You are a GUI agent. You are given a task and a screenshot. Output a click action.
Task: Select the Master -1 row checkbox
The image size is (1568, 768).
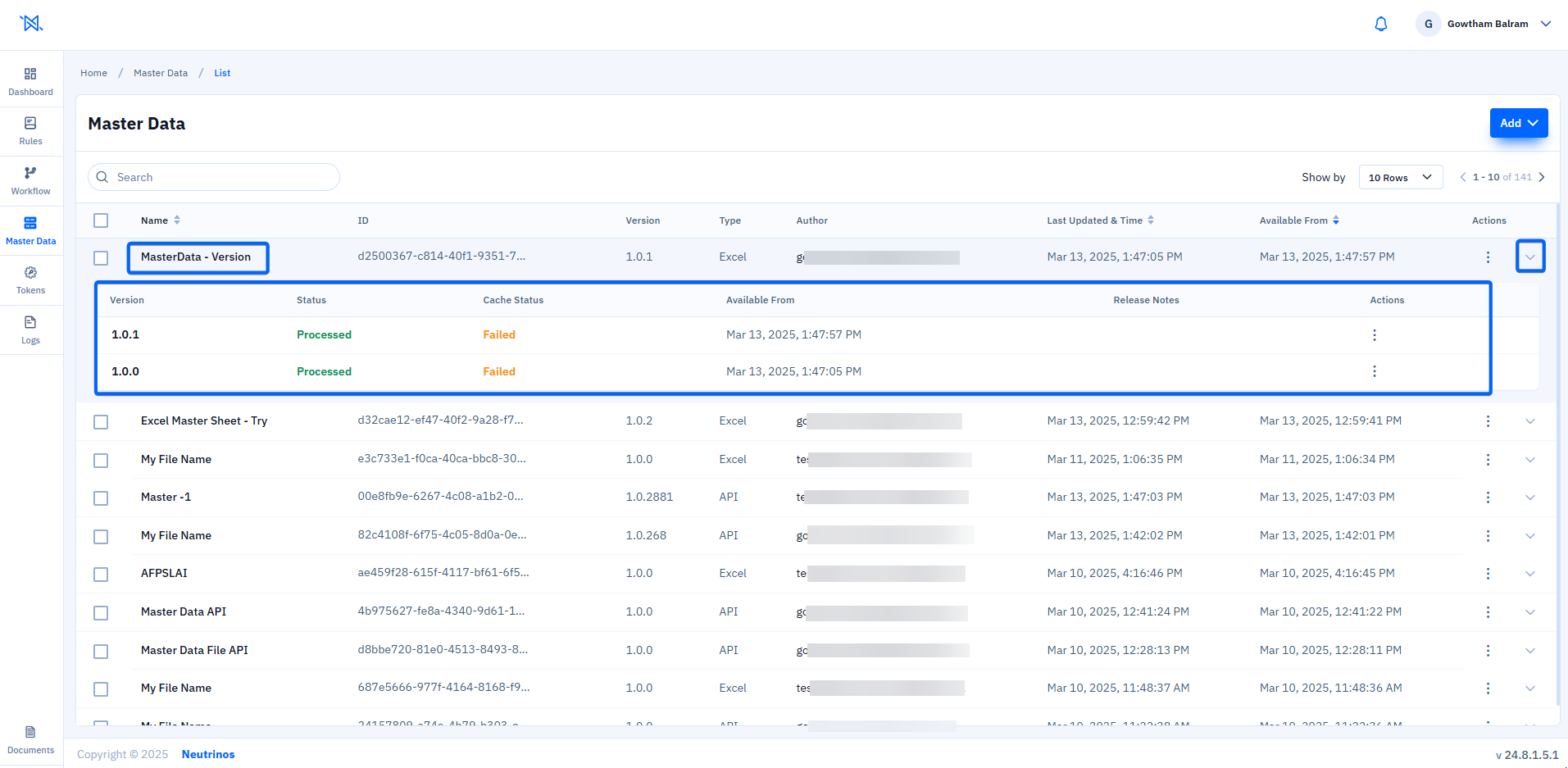(101, 498)
